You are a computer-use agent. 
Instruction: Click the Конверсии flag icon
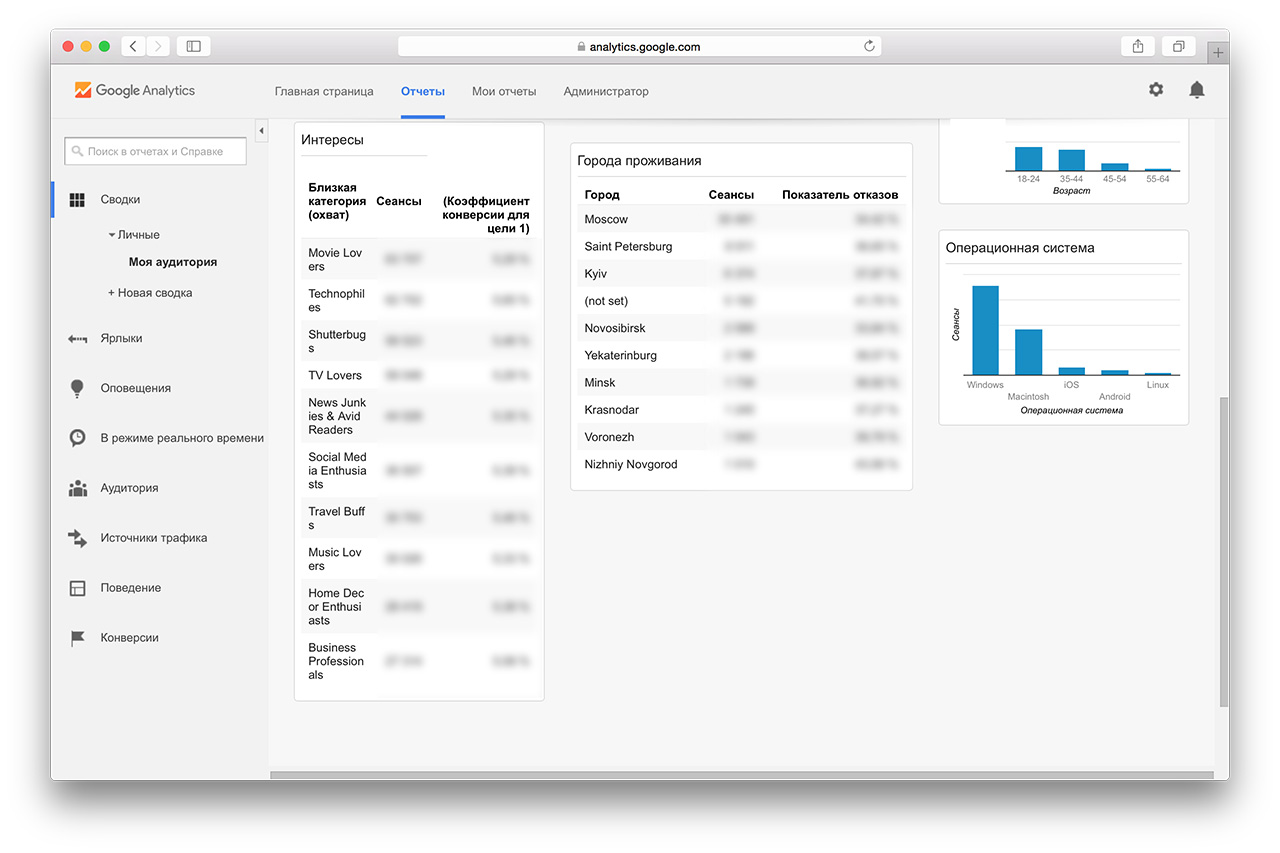[77, 638]
